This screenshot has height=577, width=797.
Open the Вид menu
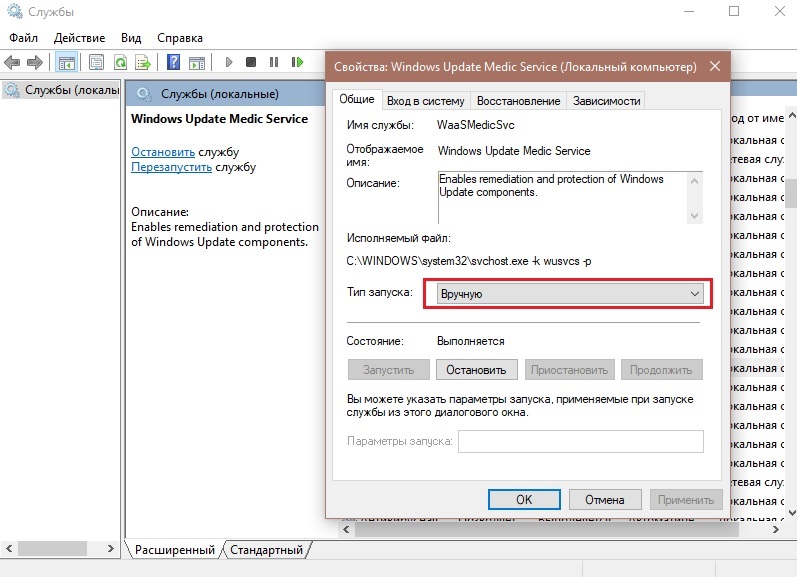pos(131,37)
